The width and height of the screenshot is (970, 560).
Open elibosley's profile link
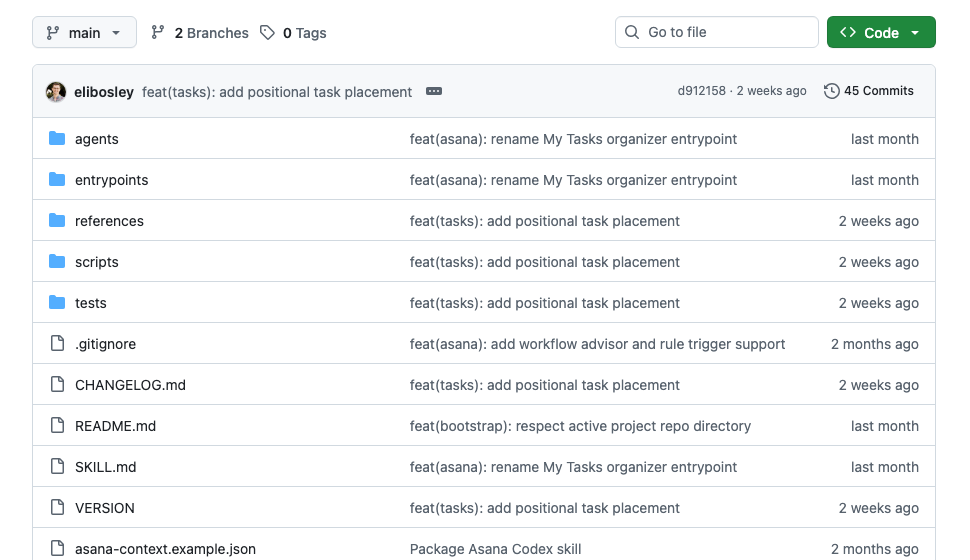104,92
